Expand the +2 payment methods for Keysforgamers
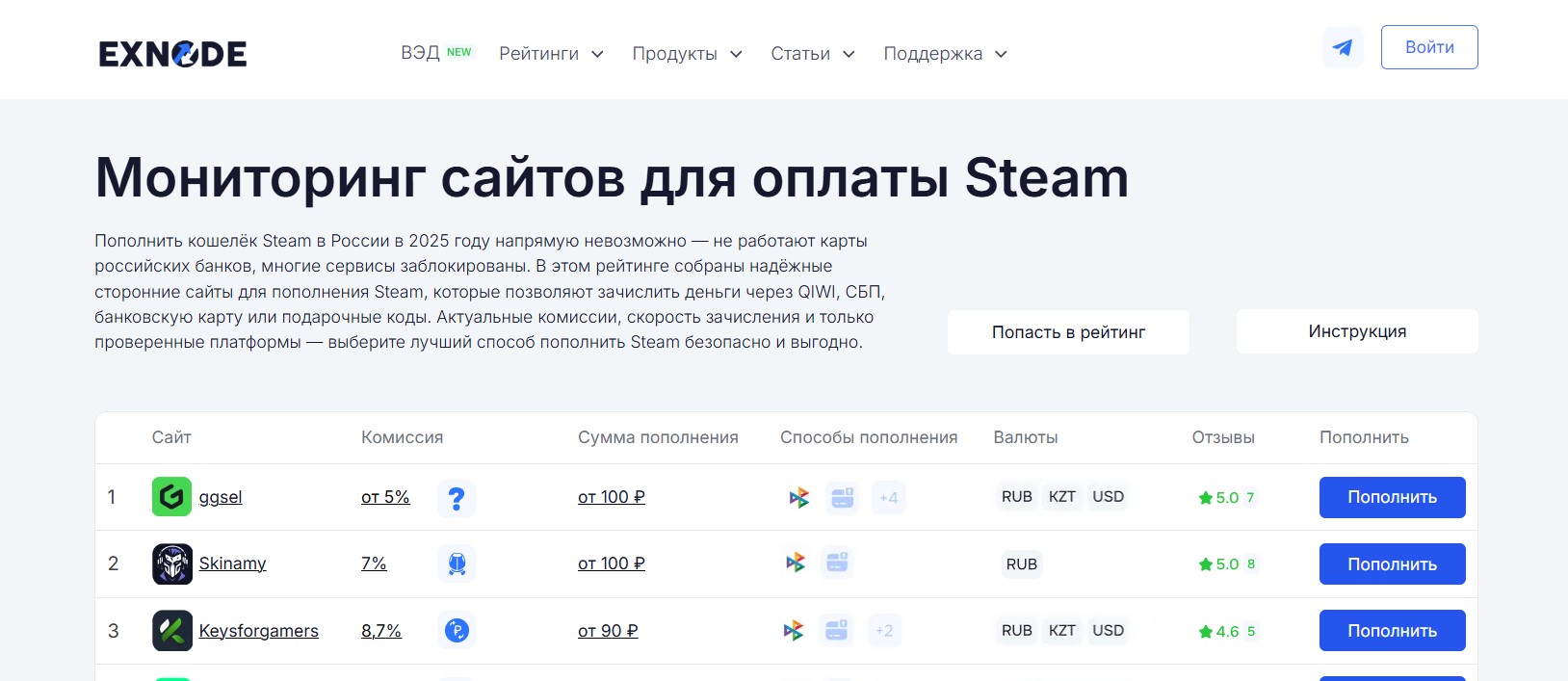Viewport: 1568px width, 681px height. coord(884,631)
